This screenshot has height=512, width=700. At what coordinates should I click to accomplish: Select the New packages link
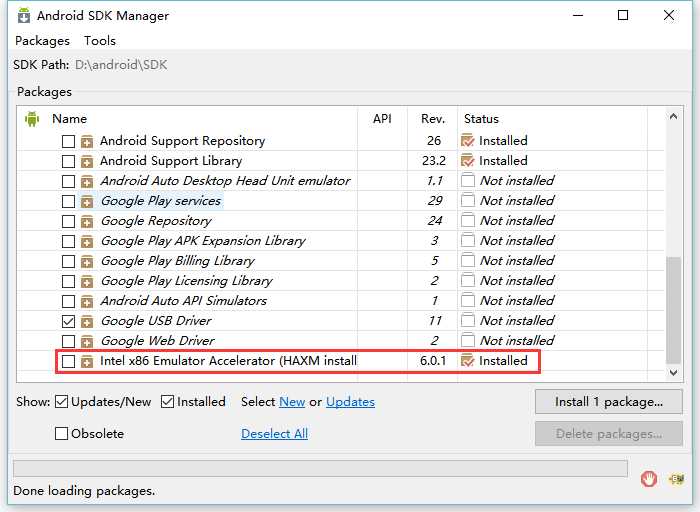tap(292, 402)
